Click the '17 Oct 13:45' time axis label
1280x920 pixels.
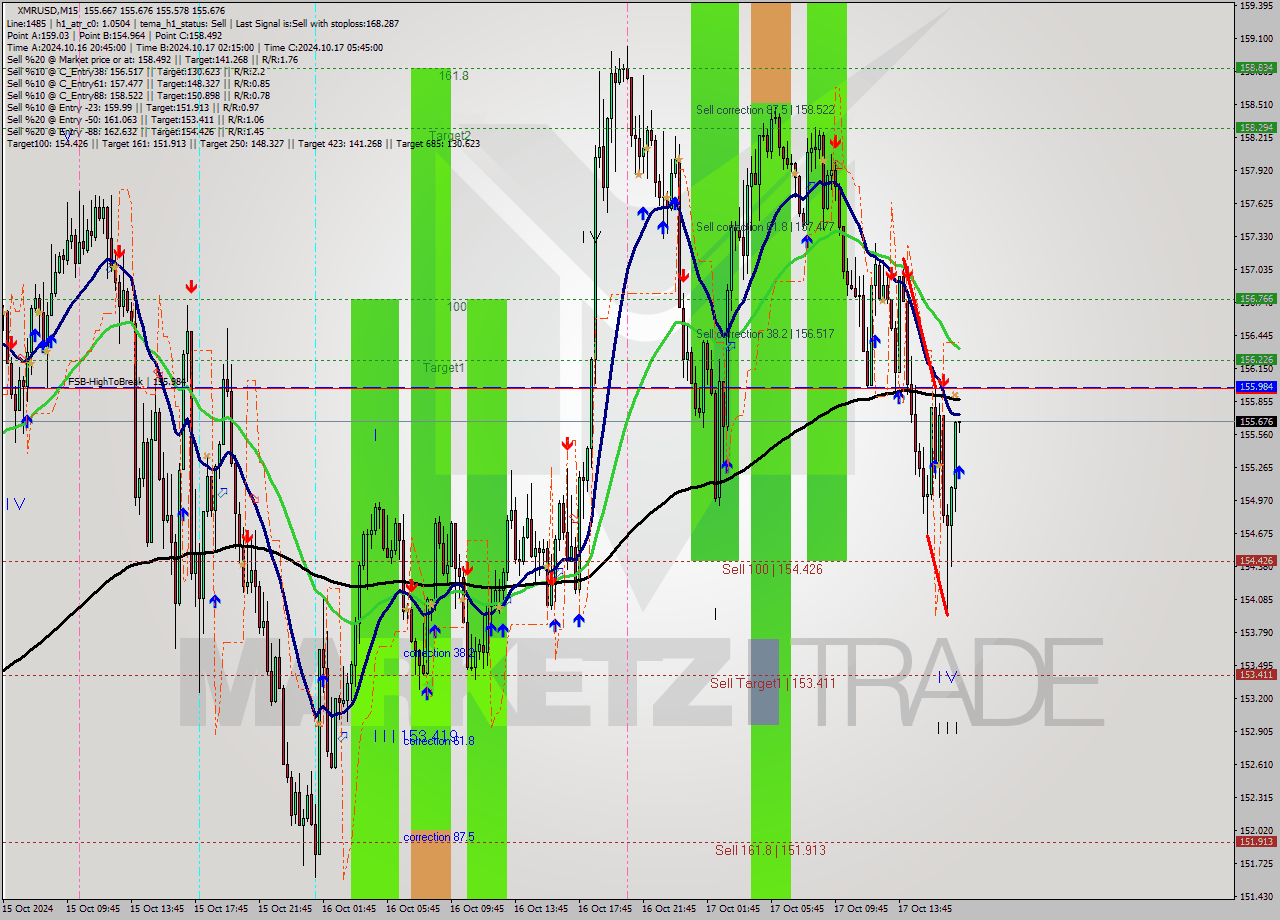tap(925, 909)
